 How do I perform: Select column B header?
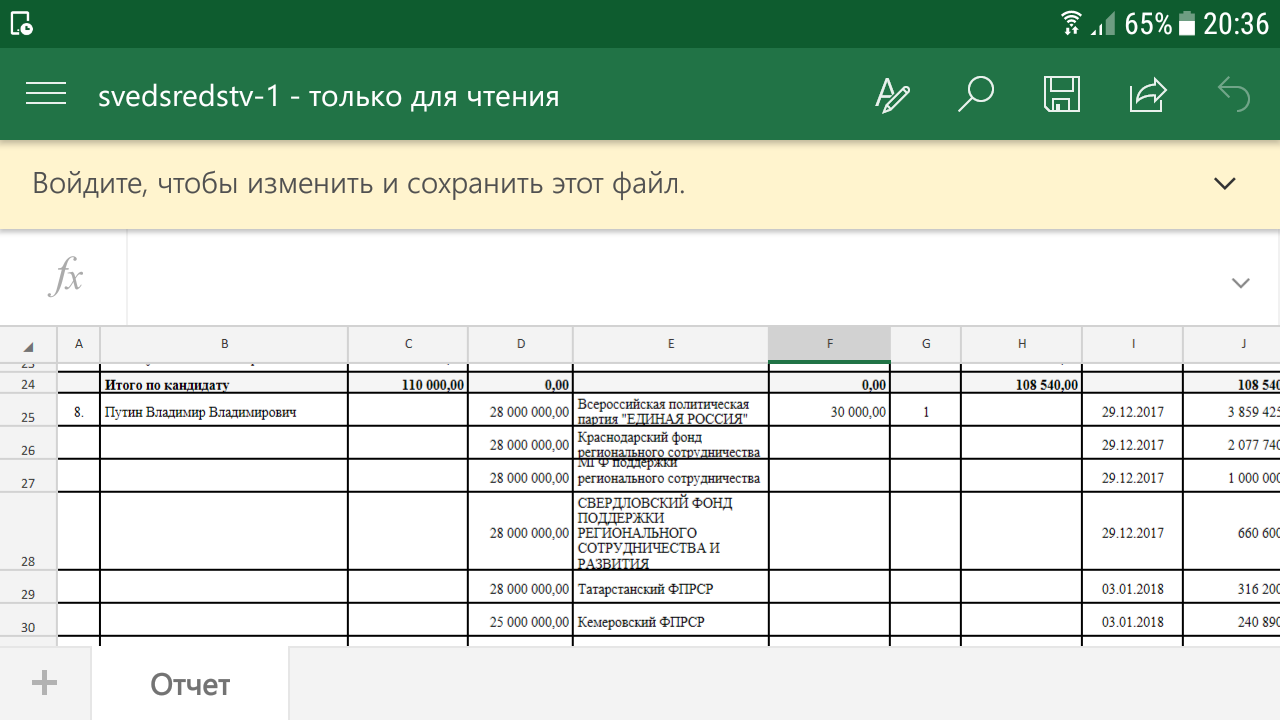(x=224, y=344)
